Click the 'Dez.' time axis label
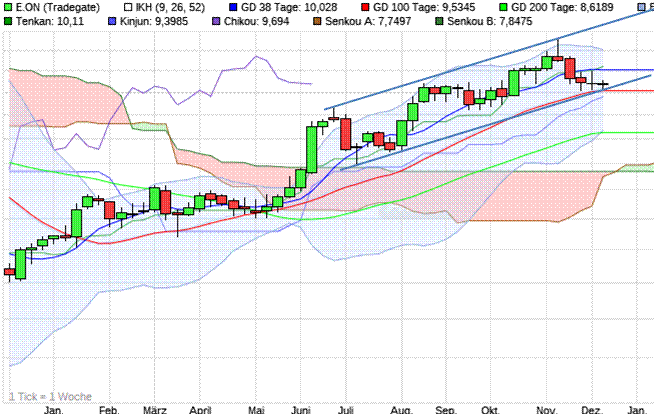 click(x=592, y=410)
